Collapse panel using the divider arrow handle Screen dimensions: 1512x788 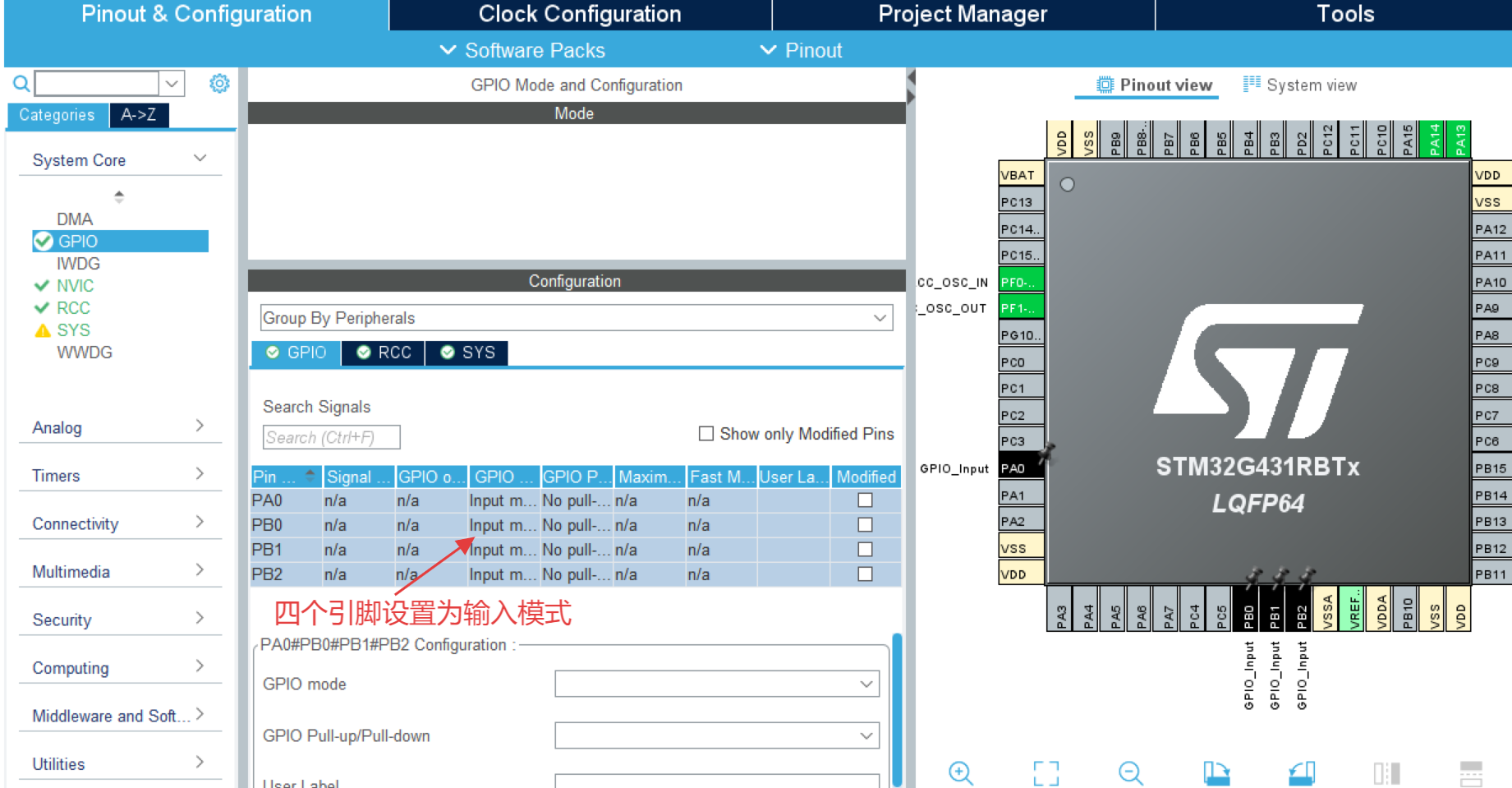click(911, 86)
